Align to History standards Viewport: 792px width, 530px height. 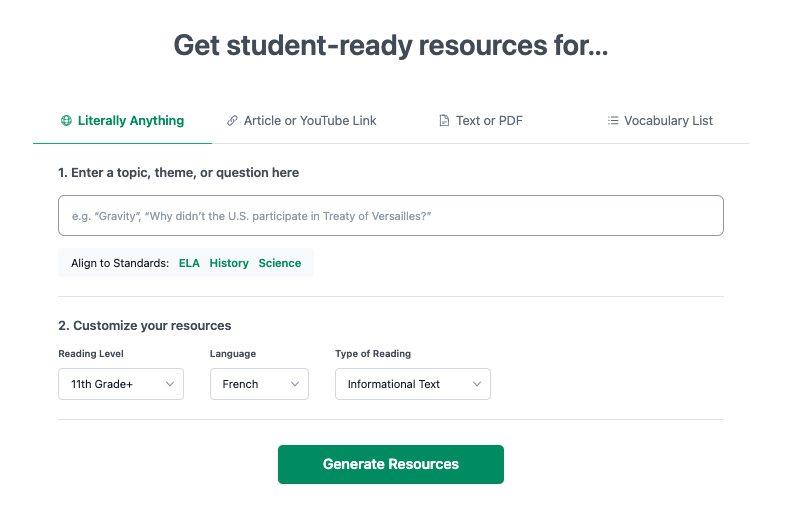click(x=229, y=263)
